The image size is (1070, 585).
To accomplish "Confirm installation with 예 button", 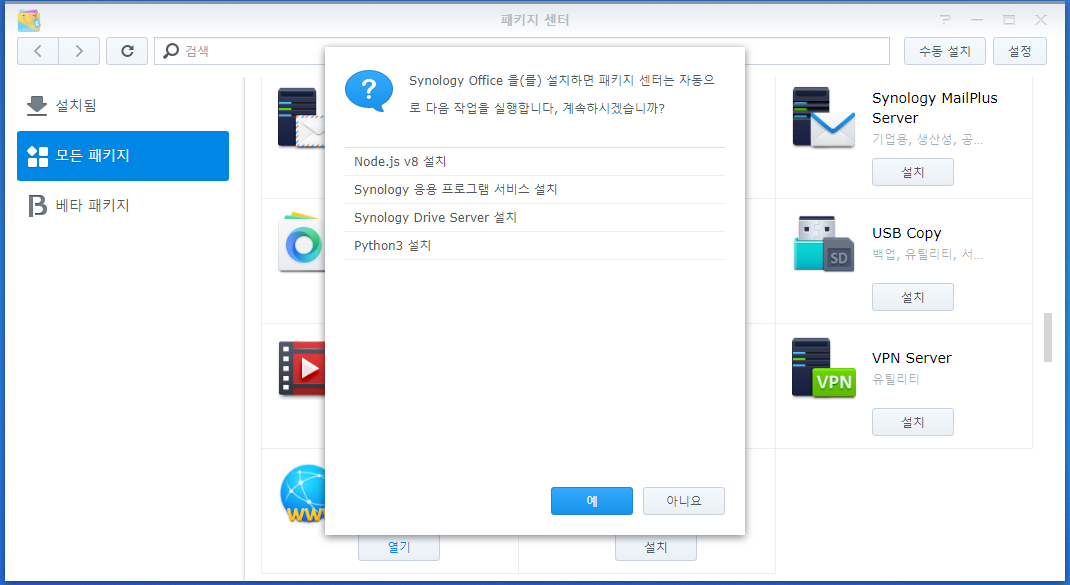I will 592,501.
